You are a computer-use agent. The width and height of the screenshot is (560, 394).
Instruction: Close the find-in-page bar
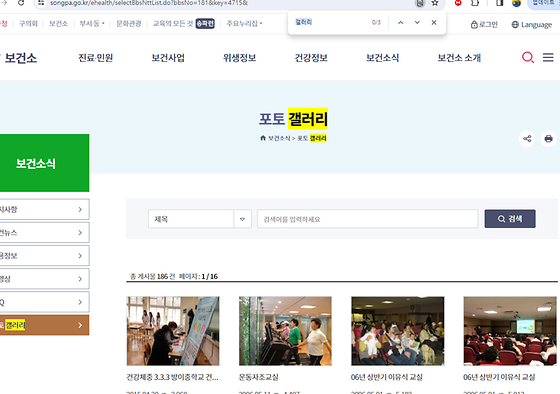coord(434,23)
